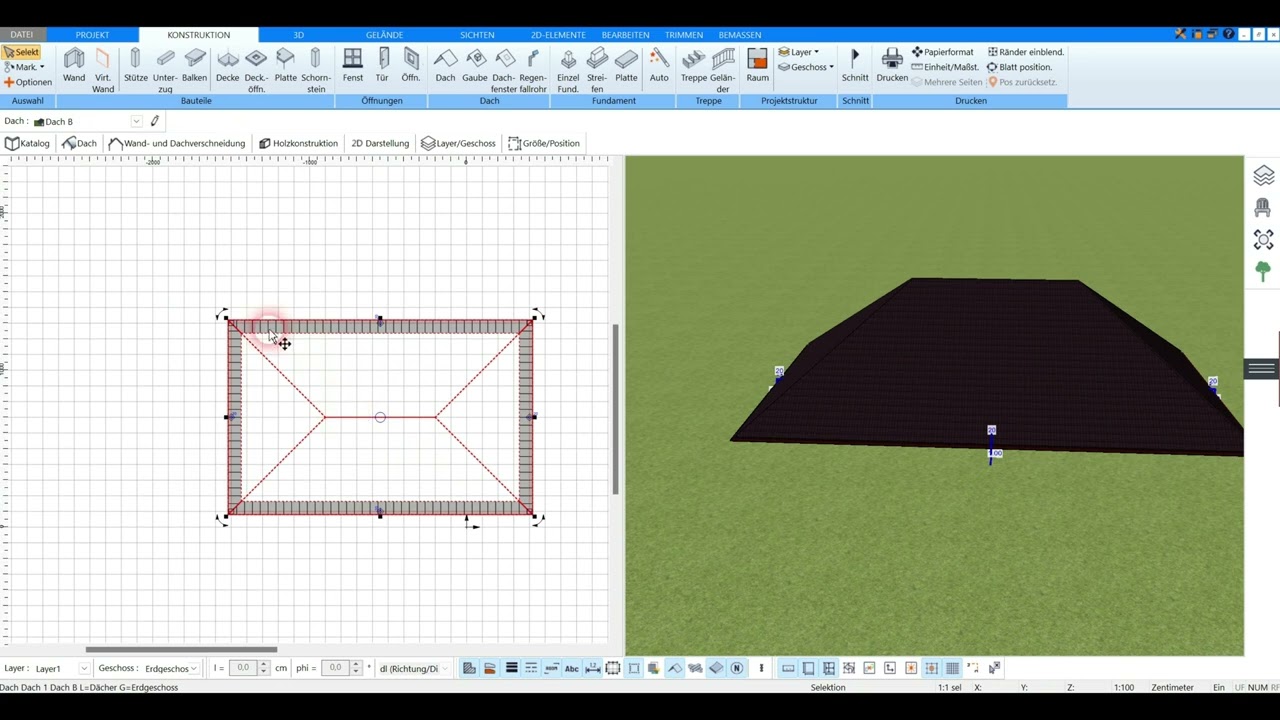Select the Regenfallrohr tool
The image size is (1280, 720).
tap(533, 70)
